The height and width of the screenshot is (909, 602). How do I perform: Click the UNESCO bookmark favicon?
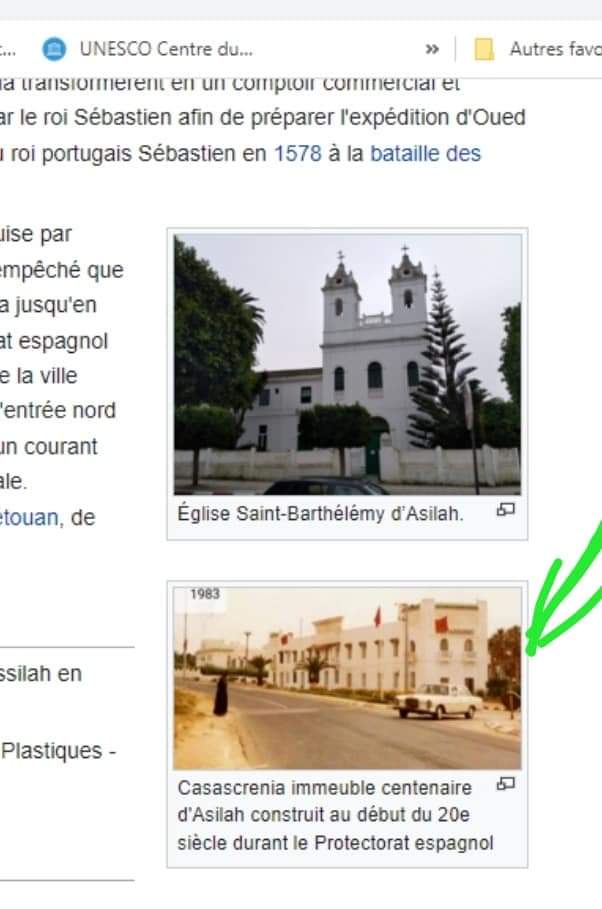[x=54, y=49]
